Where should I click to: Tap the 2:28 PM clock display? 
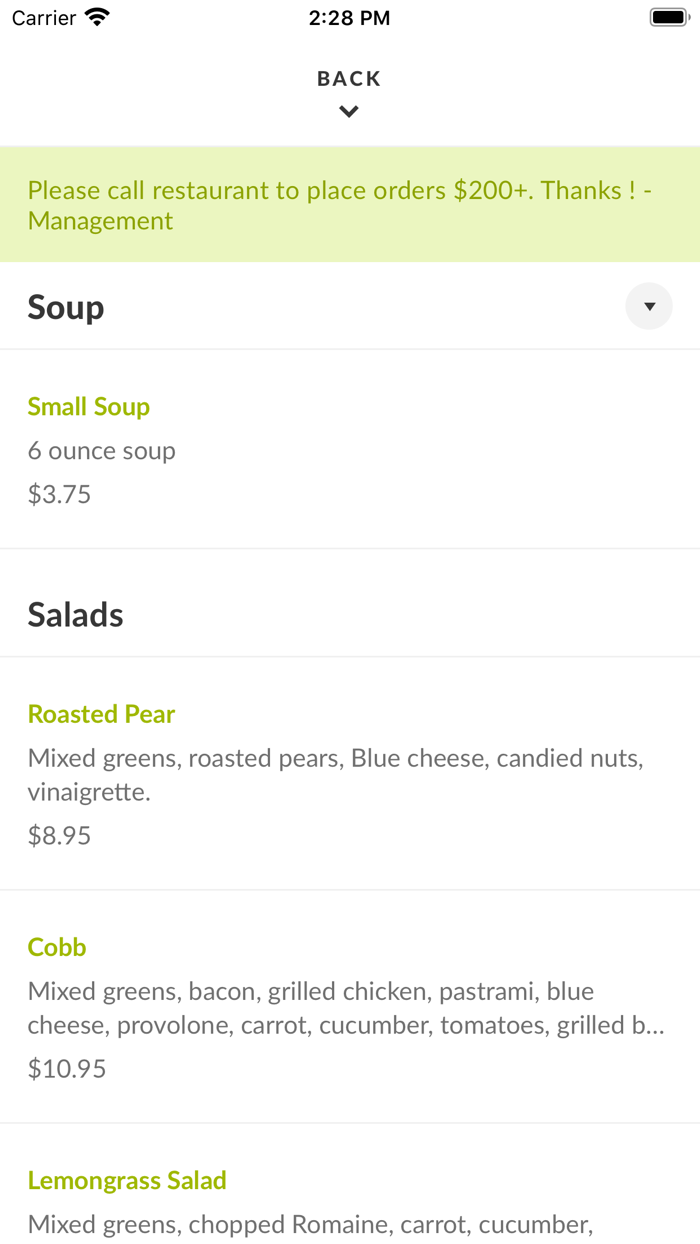pos(349,17)
